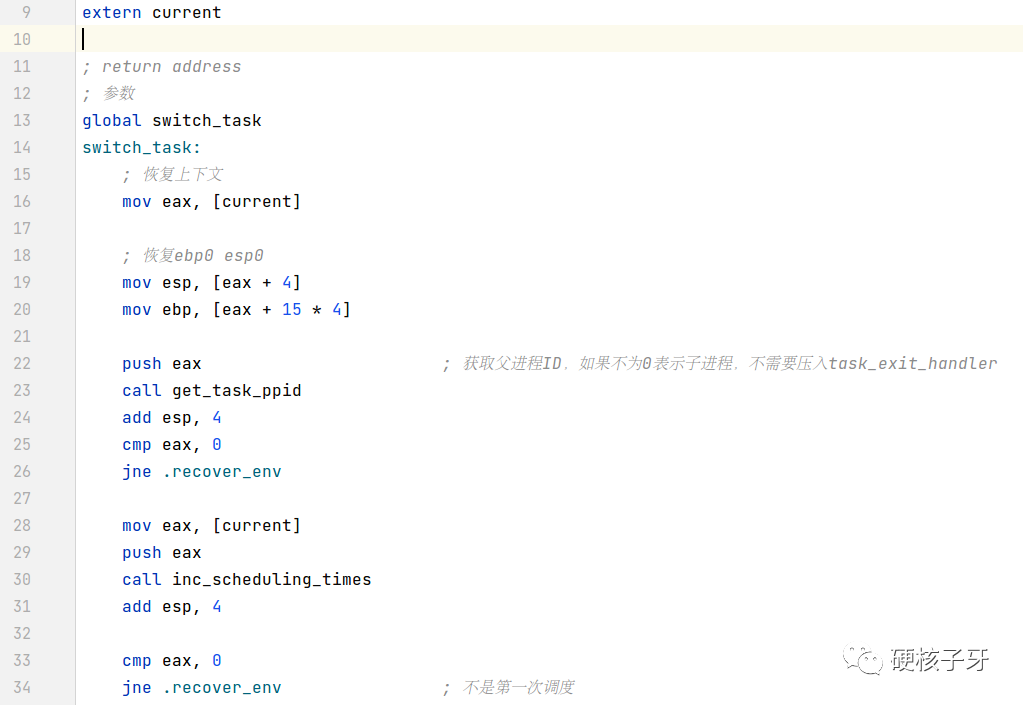This screenshot has height=705, width=1023.
Task: Click empty line 10 with text cursor
Action: tap(549, 39)
